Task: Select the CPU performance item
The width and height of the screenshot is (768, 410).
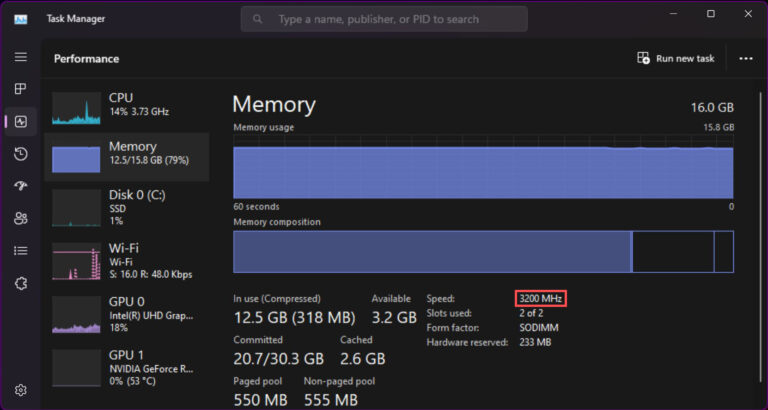Action: tap(126, 106)
